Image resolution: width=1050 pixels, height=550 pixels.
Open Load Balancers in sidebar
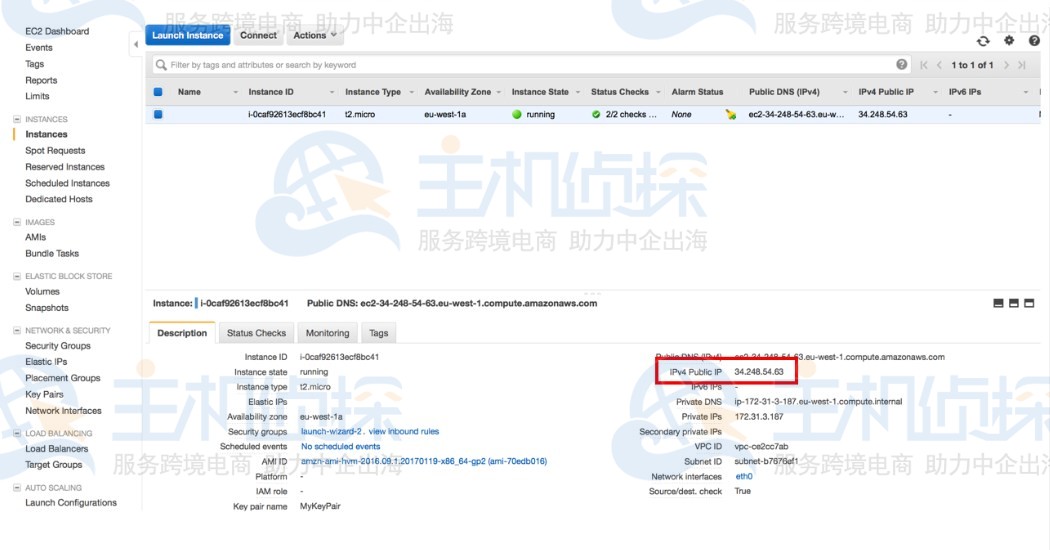tap(56, 449)
